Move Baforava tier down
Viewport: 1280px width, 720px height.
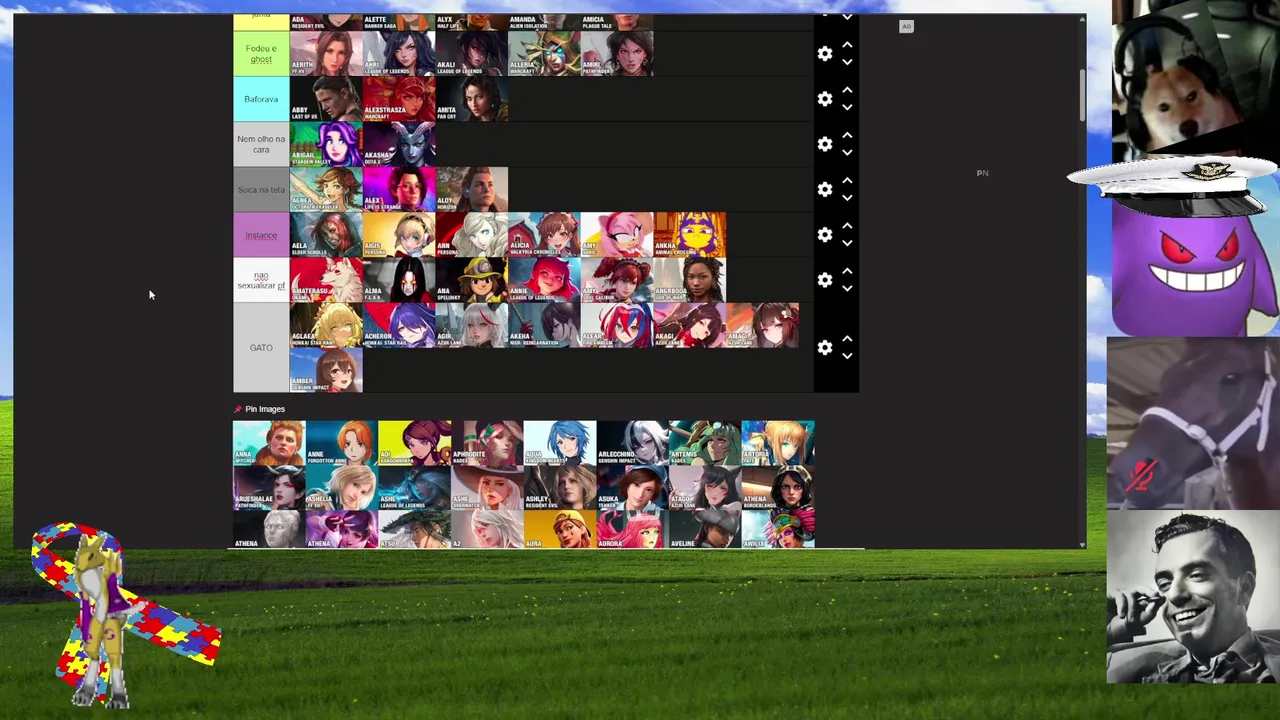point(847,108)
